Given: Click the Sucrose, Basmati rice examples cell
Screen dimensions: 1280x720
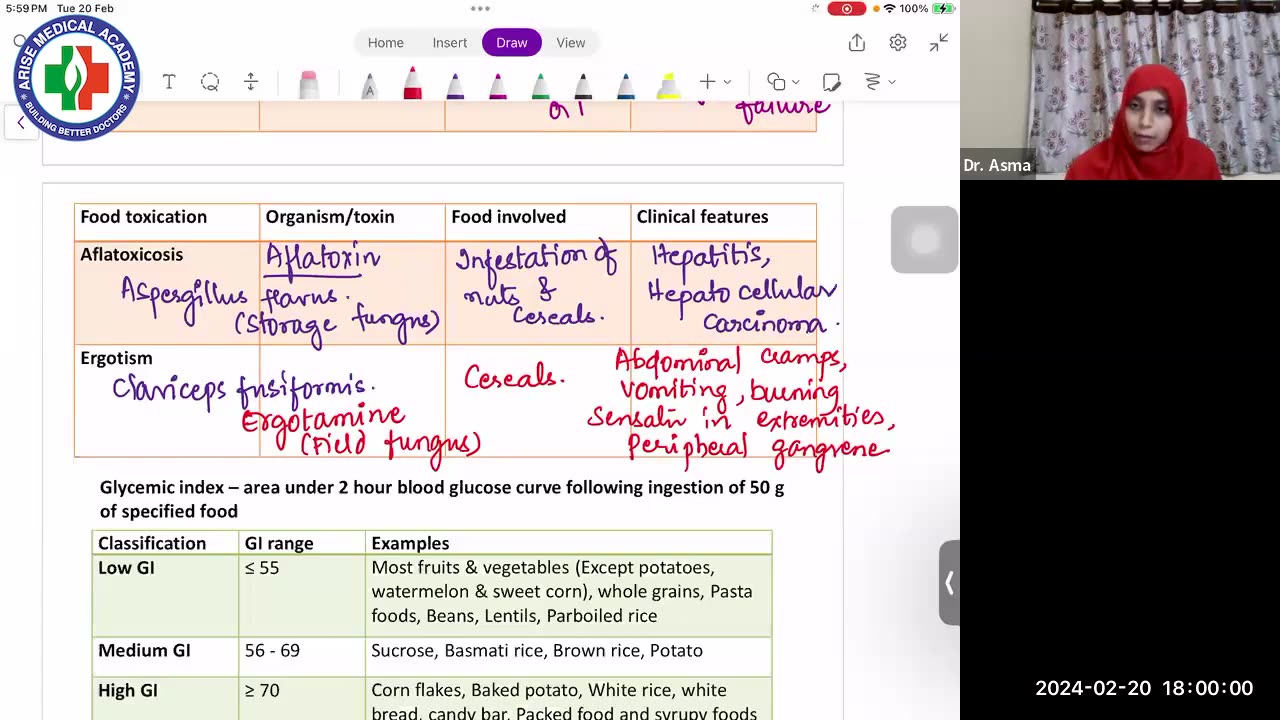Looking at the screenshot, I should [568, 656].
